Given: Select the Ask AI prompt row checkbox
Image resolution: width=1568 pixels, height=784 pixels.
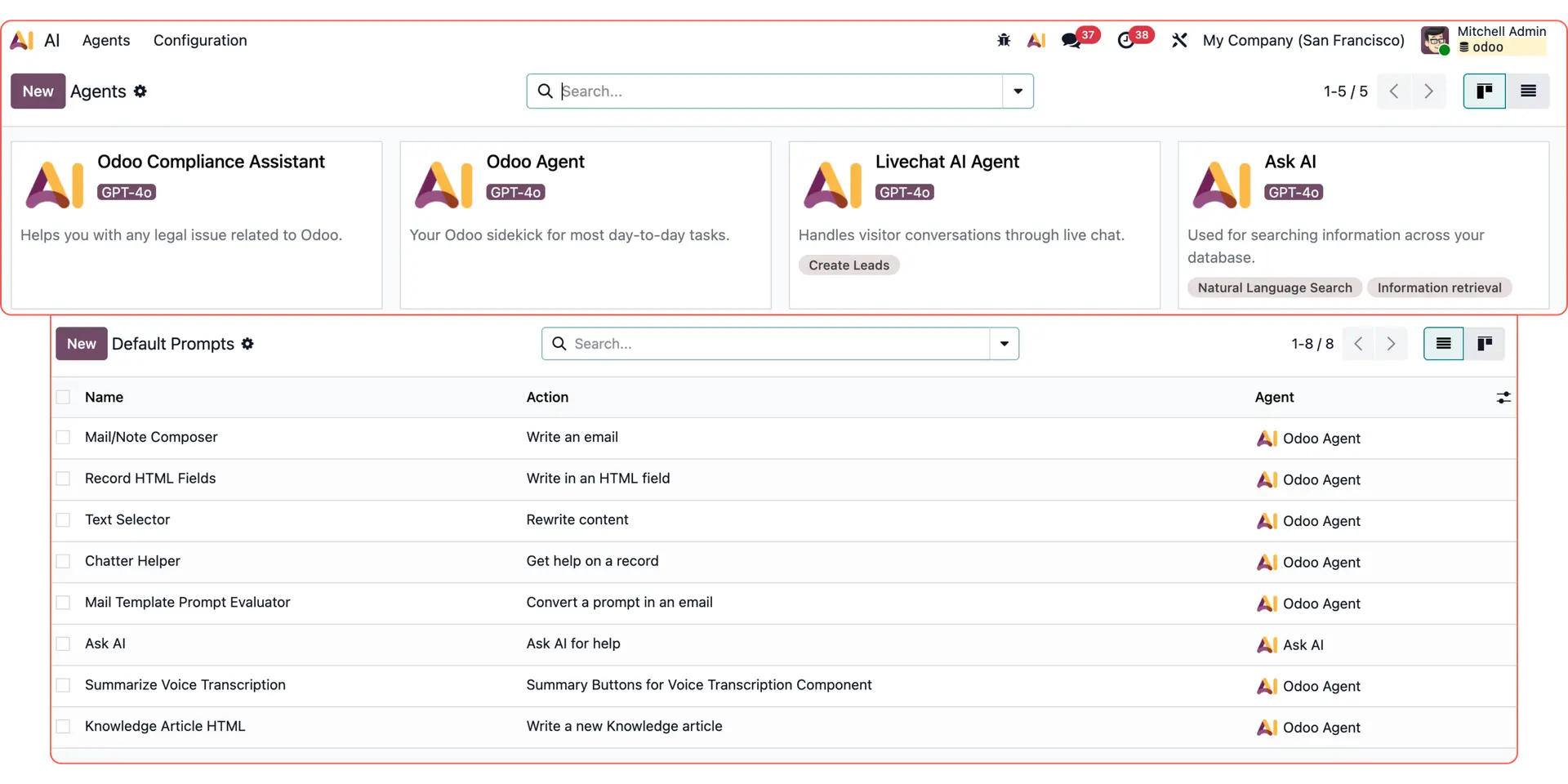Looking at the screenshot, I should 64,644.
